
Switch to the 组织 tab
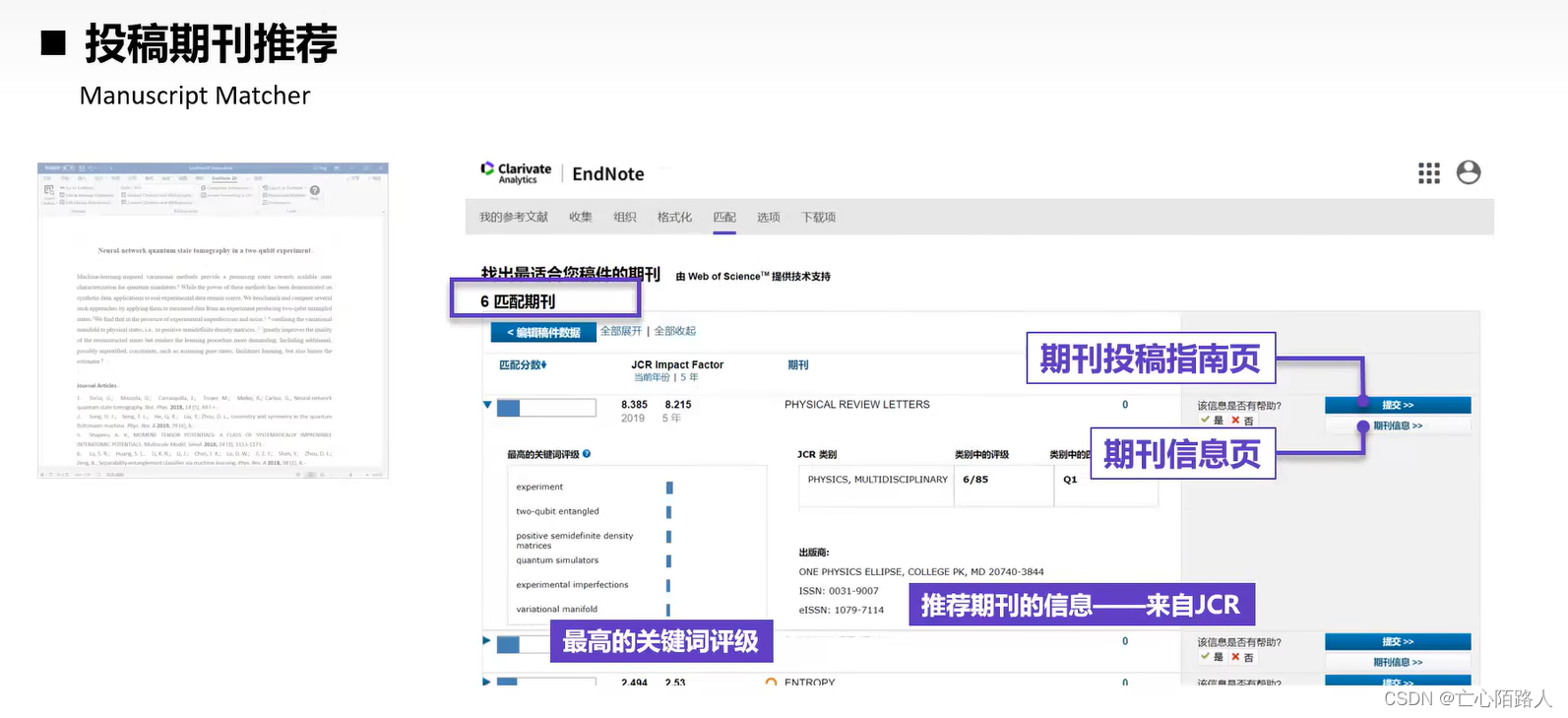(x=625, y=218)
